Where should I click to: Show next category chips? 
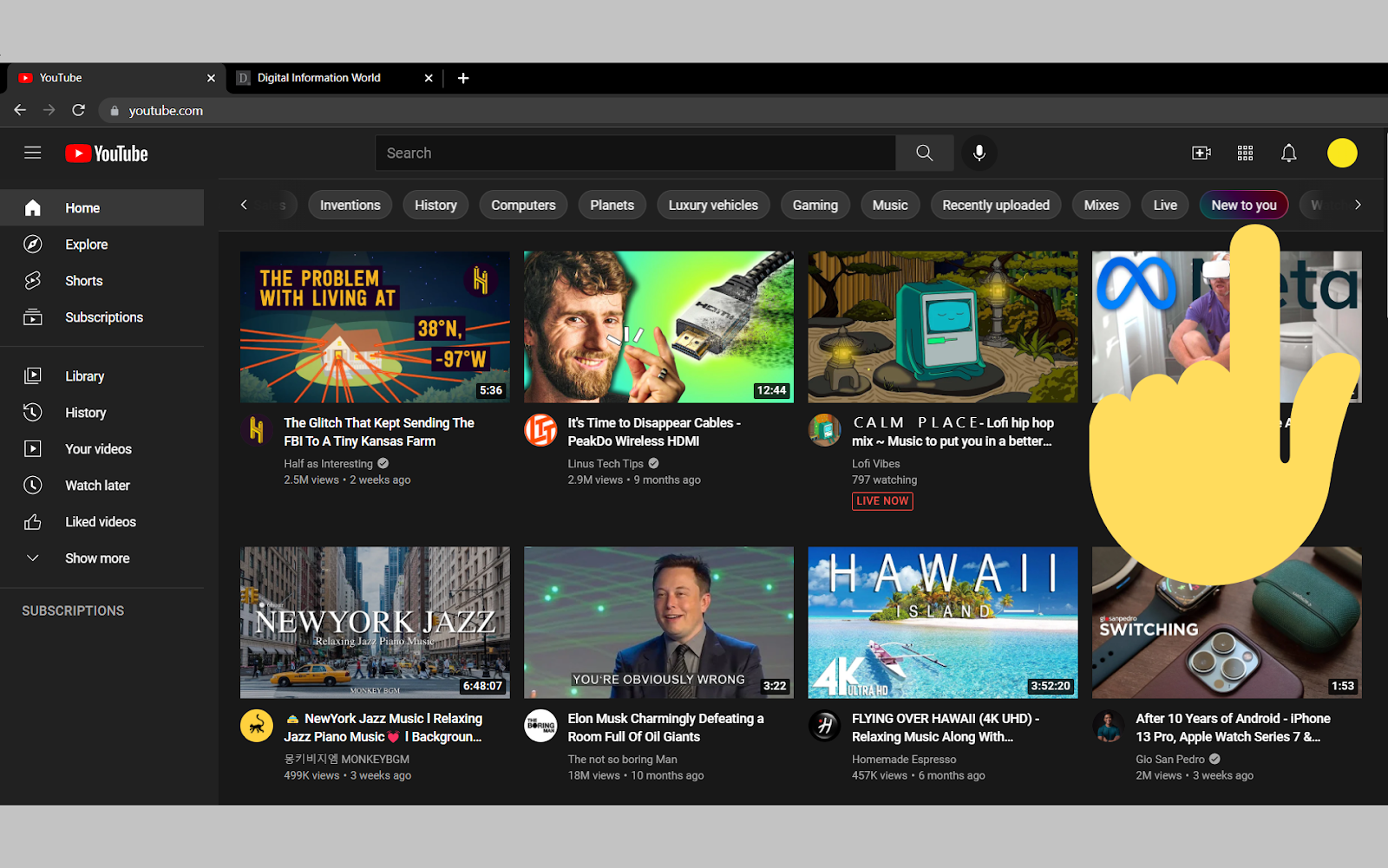point(1358,205)
